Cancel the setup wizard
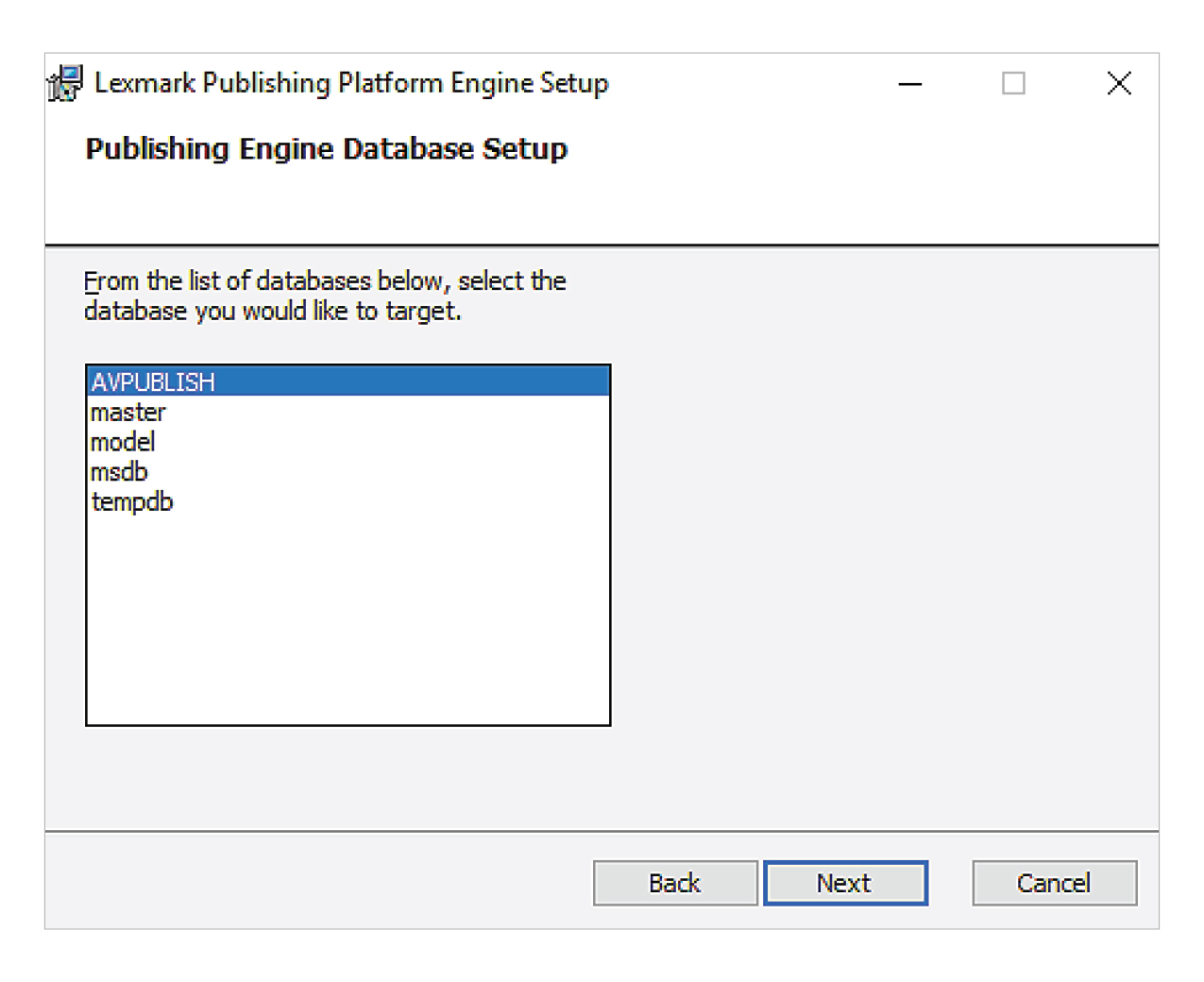Viewport: 1204px width, 982px height. pos(1054,883)
